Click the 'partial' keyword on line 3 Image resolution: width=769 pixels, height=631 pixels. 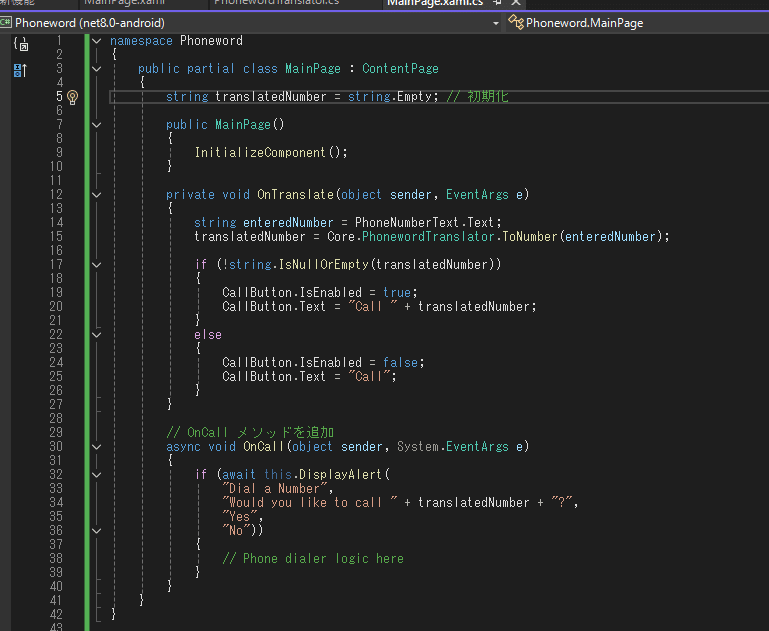211,69
